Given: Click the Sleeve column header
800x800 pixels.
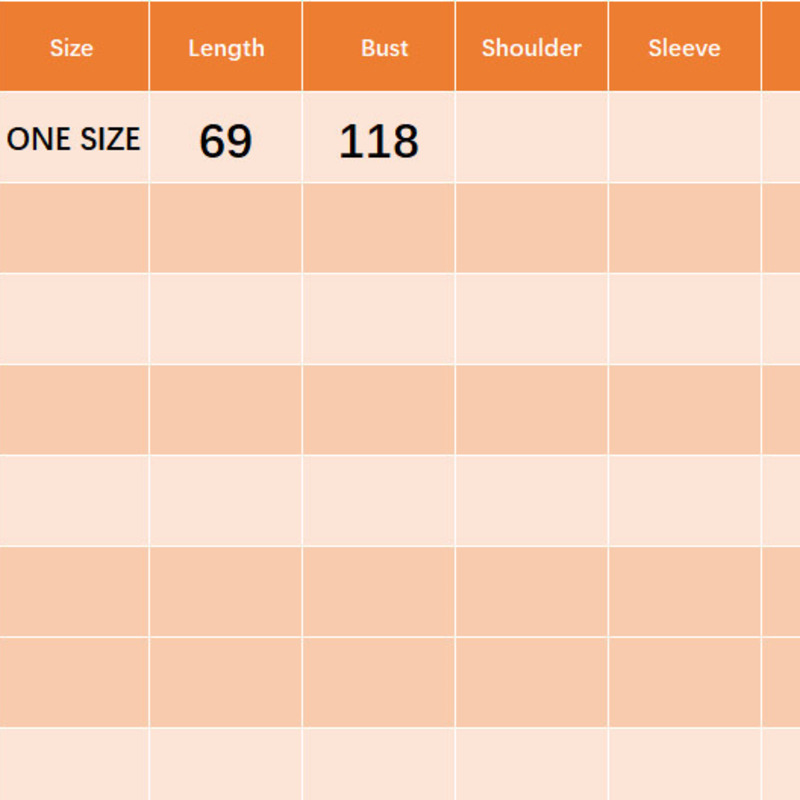Looking at the screenshot, I should coord(684,48).
